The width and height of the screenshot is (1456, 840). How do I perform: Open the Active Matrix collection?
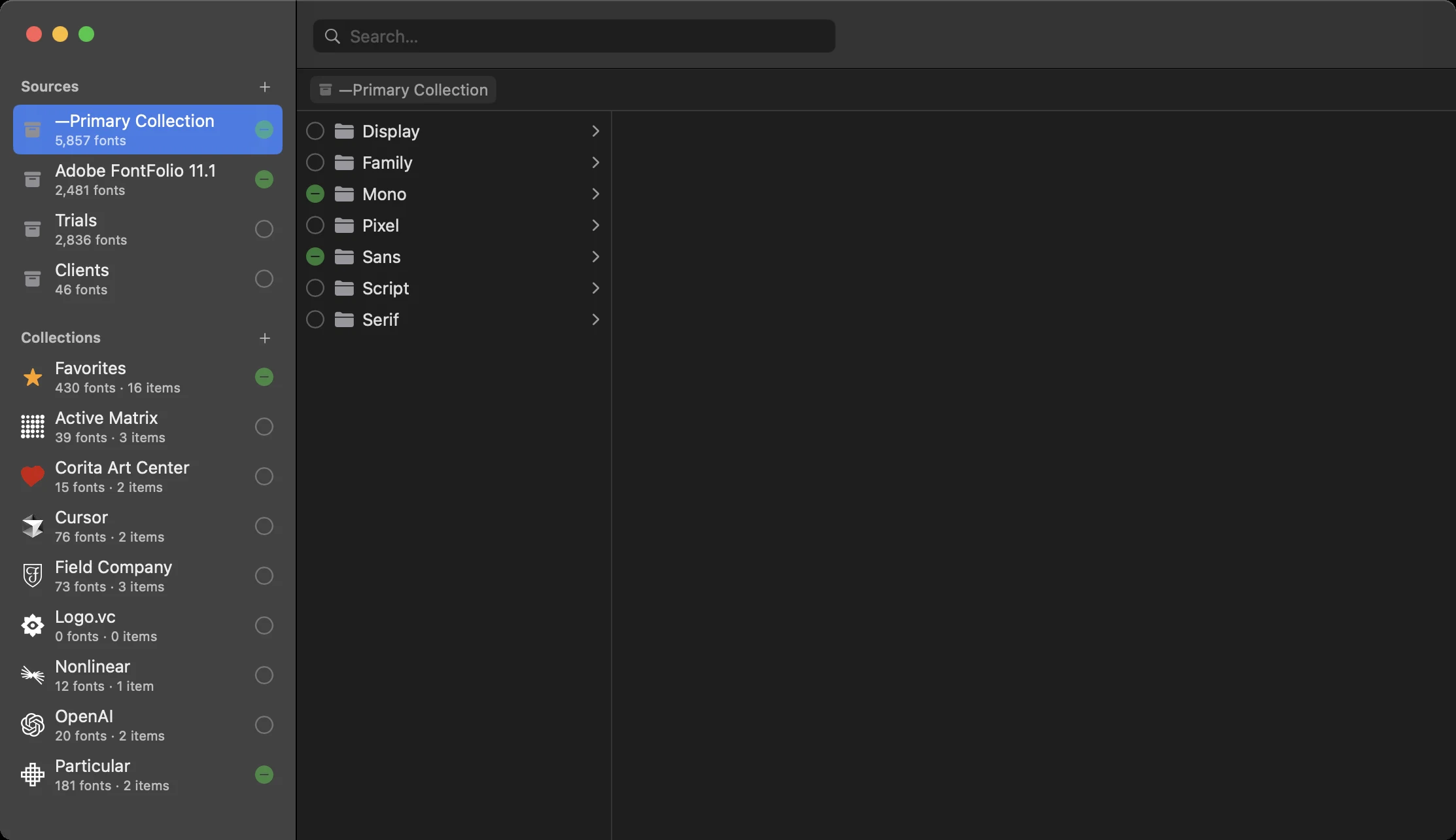(148, 427)
